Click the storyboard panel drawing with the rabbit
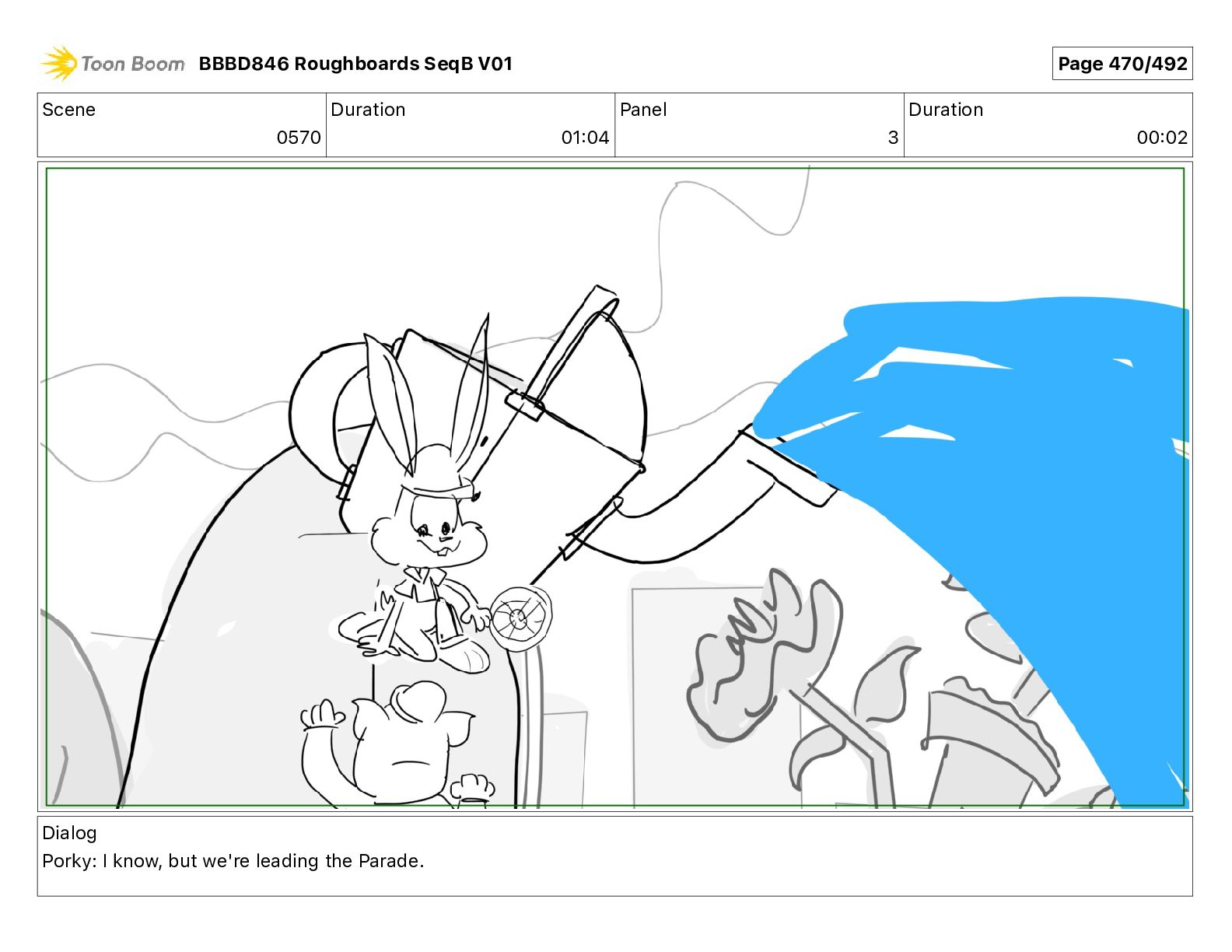This screenshot has width=1232, height=952. pyautogui.click(x=614, y=487)
